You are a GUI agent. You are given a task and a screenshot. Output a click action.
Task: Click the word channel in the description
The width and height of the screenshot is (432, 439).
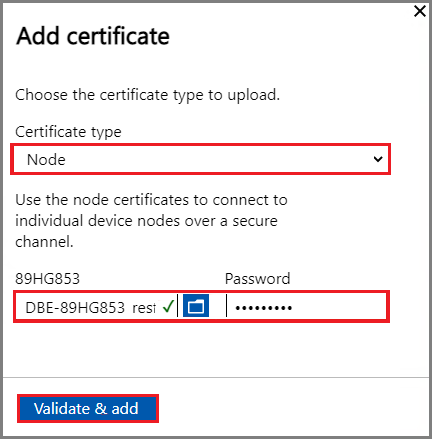point(44,242)
